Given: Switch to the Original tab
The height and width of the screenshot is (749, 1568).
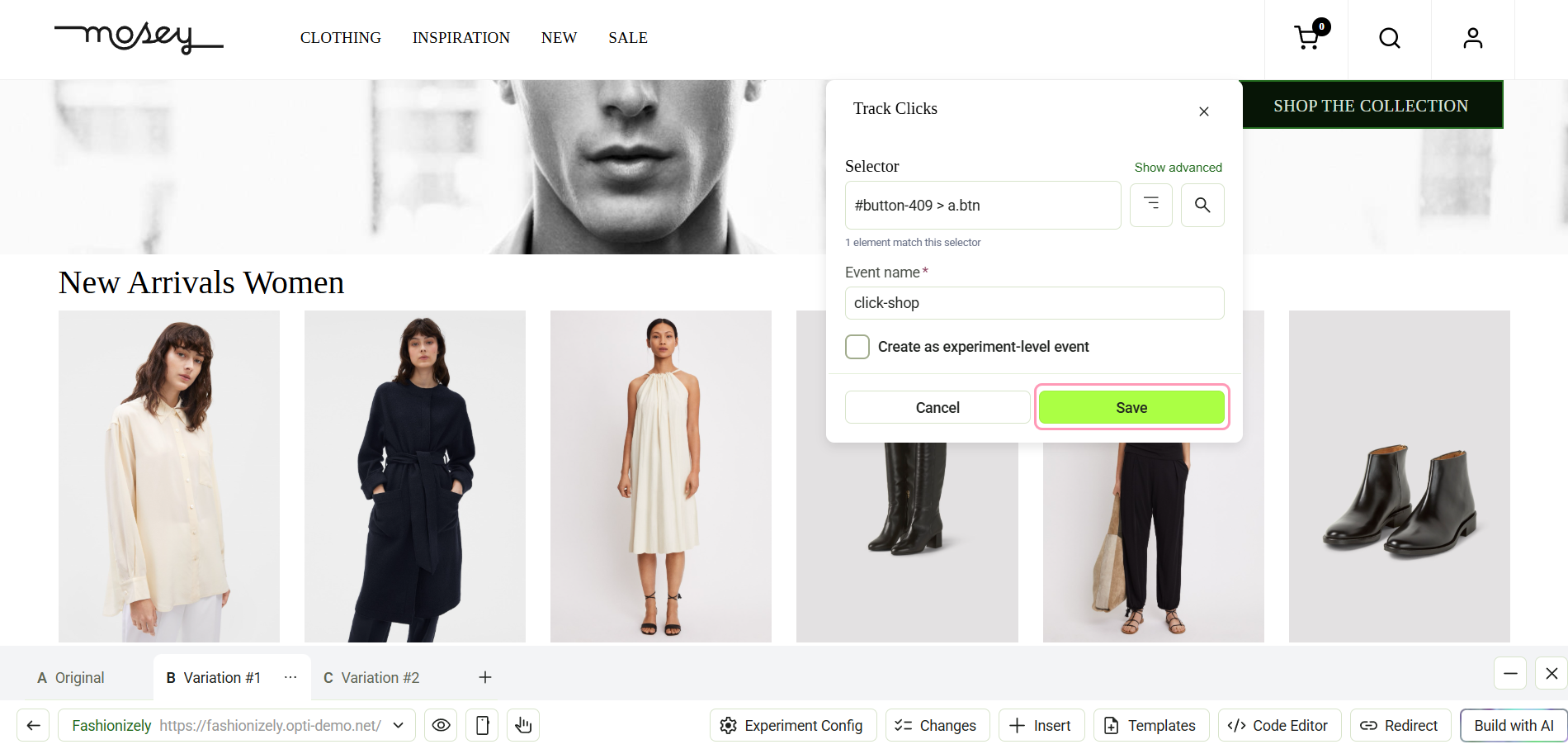Looking at the screenshot, I should coord(71,677).
